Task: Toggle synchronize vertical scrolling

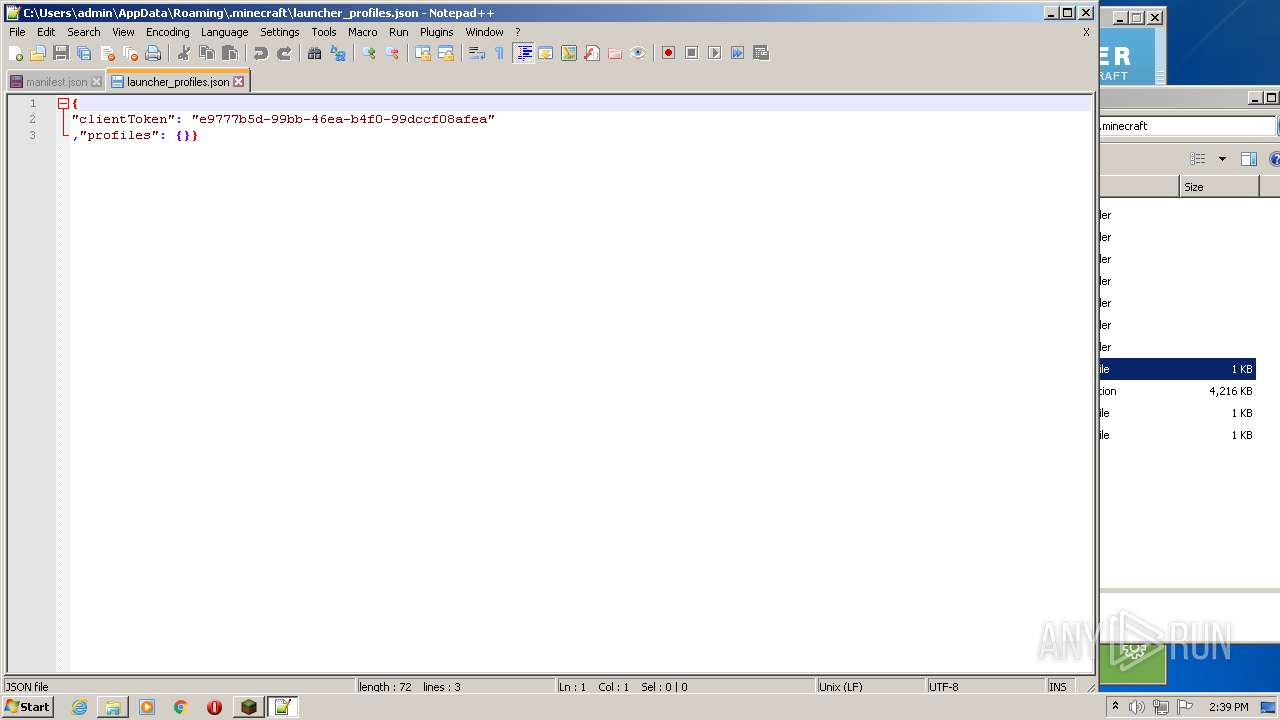Action: (423, 53)
